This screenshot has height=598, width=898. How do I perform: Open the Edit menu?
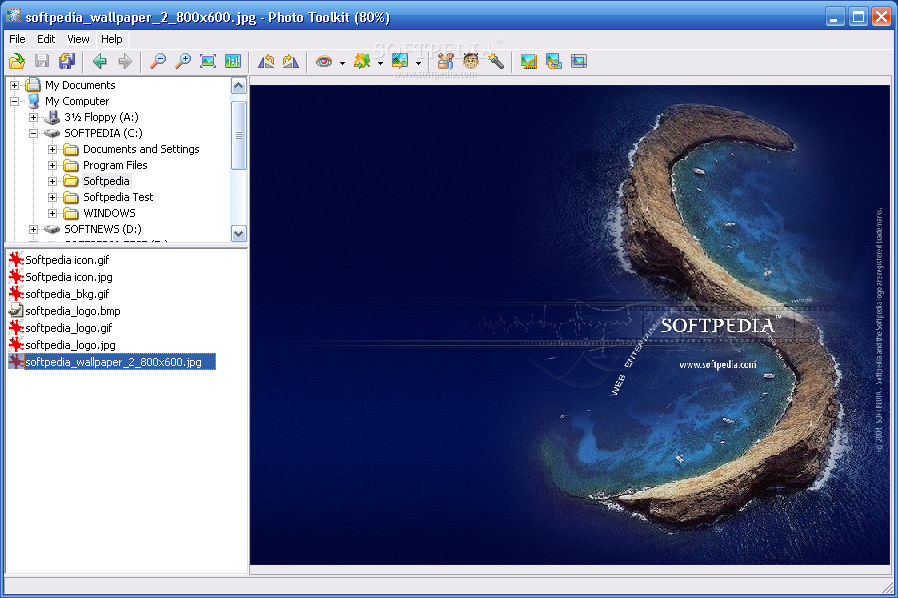pyautogui.click(x=46, y=39)
